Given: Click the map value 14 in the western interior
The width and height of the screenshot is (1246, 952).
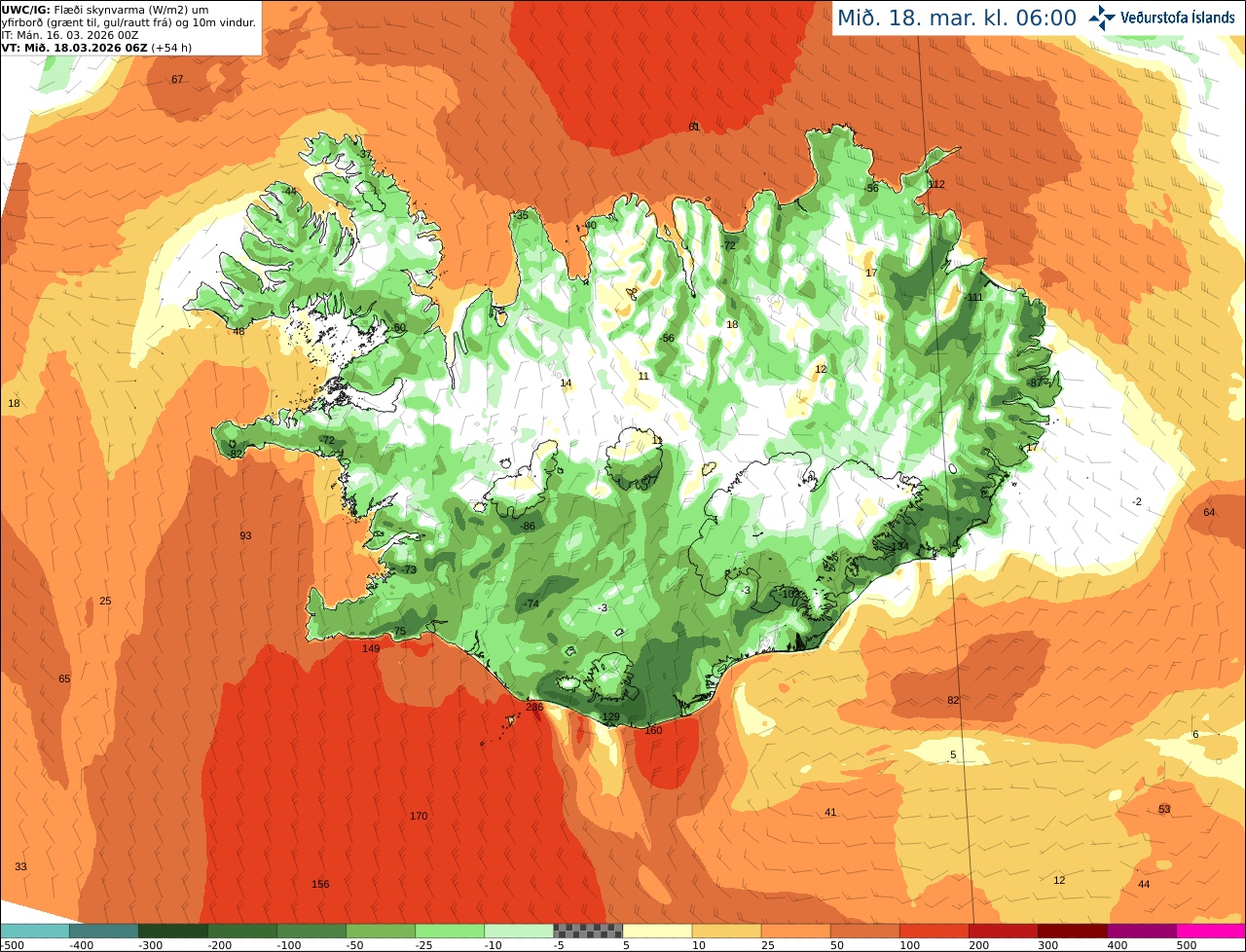Looking at the screenshot, I should coord(566,383).
